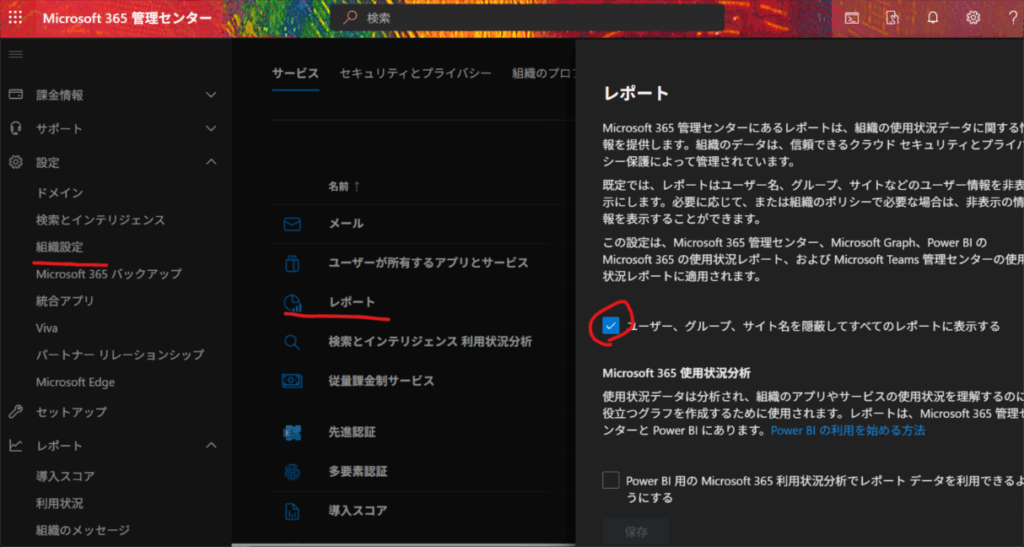
Task: Click the 保存 button
Action: click(636, 531)
